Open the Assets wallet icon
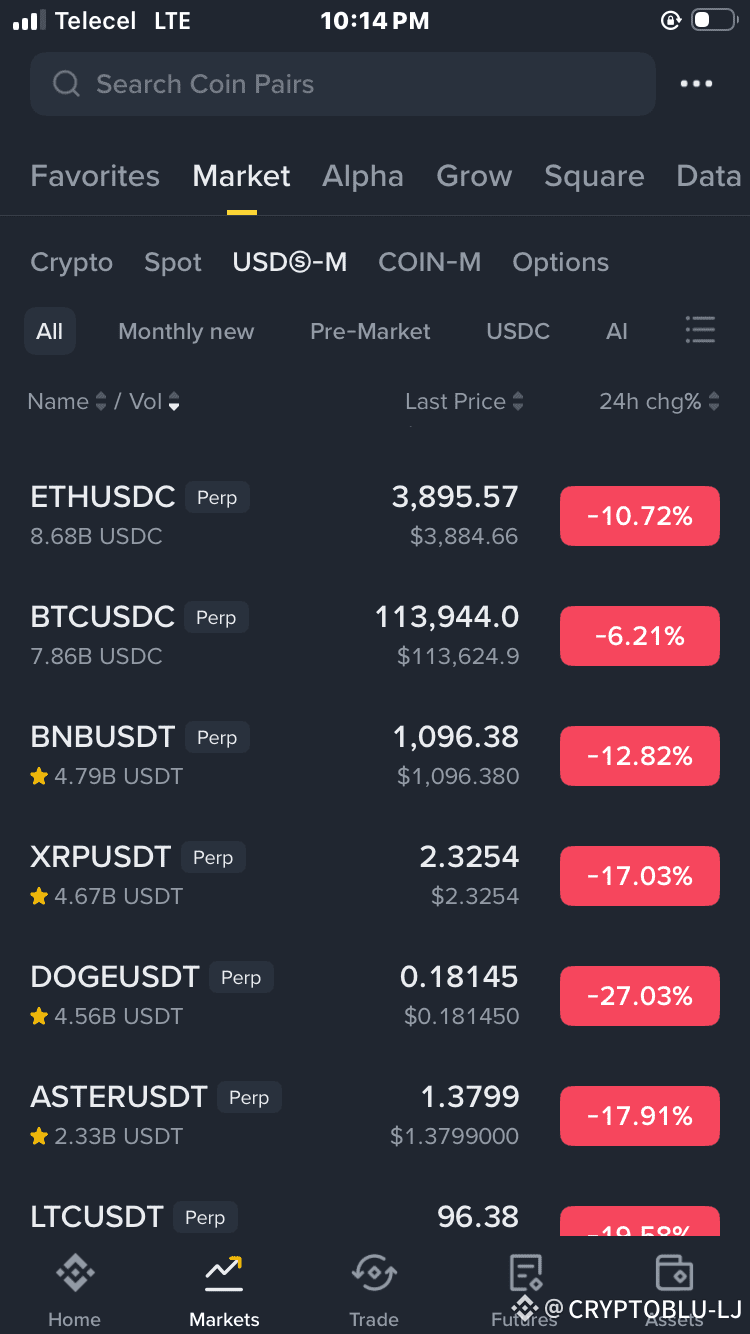The image size is (750, 1334). [x=674, y=1273]
